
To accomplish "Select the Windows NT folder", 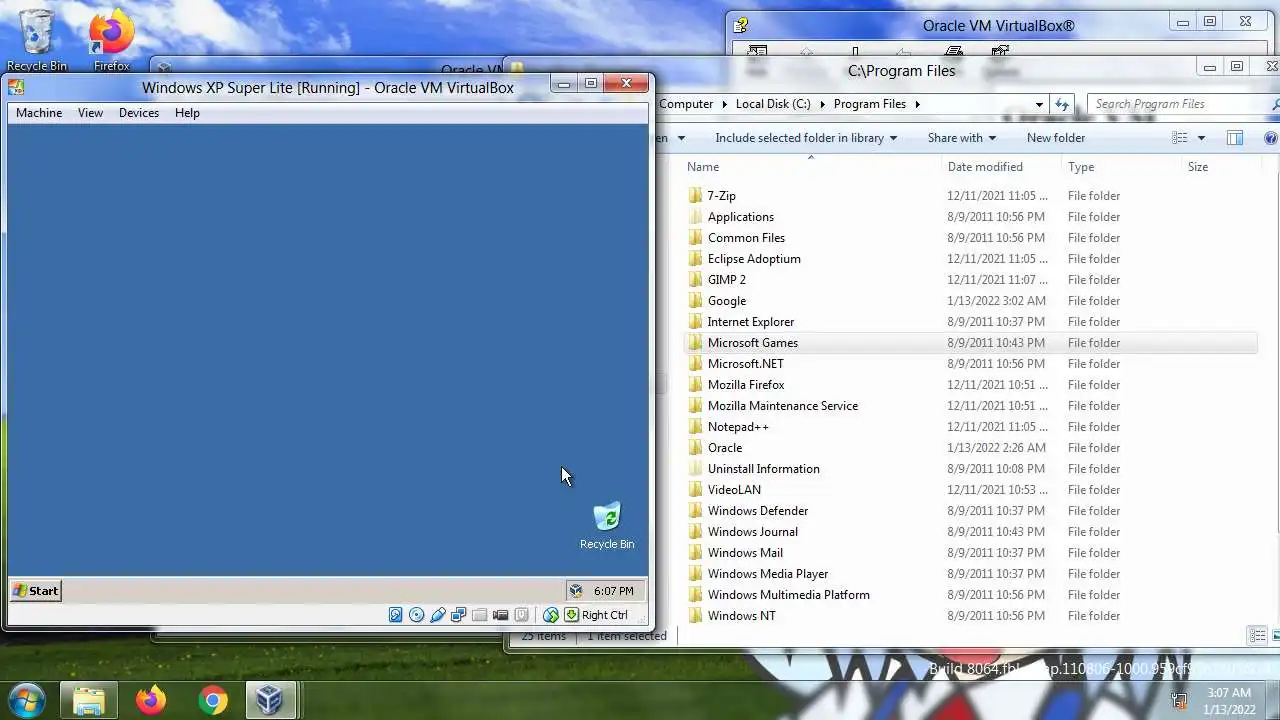I will tap(741, 616).
